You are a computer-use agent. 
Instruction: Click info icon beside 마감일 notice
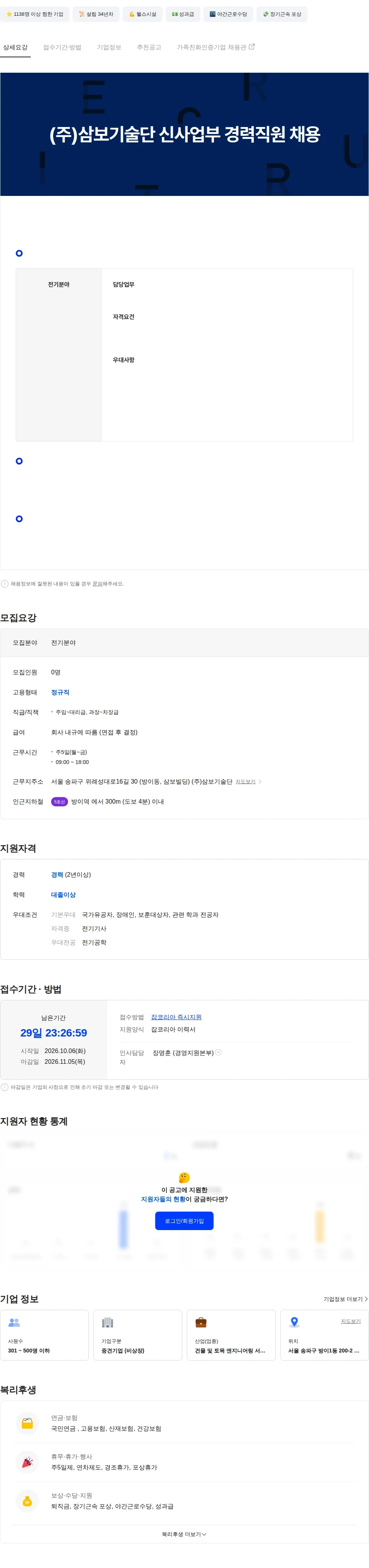point(5,1087)
